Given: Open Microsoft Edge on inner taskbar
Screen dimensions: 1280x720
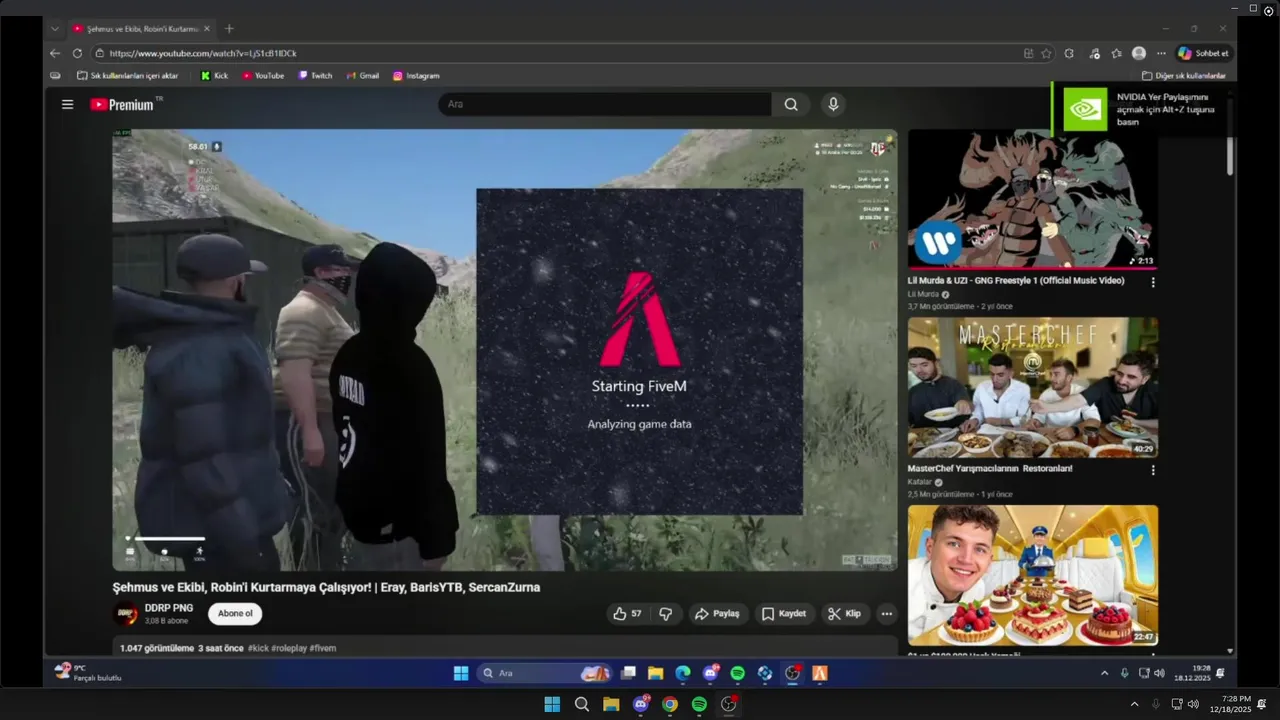Looking at the screenshot, I should (x=682, y=673).
